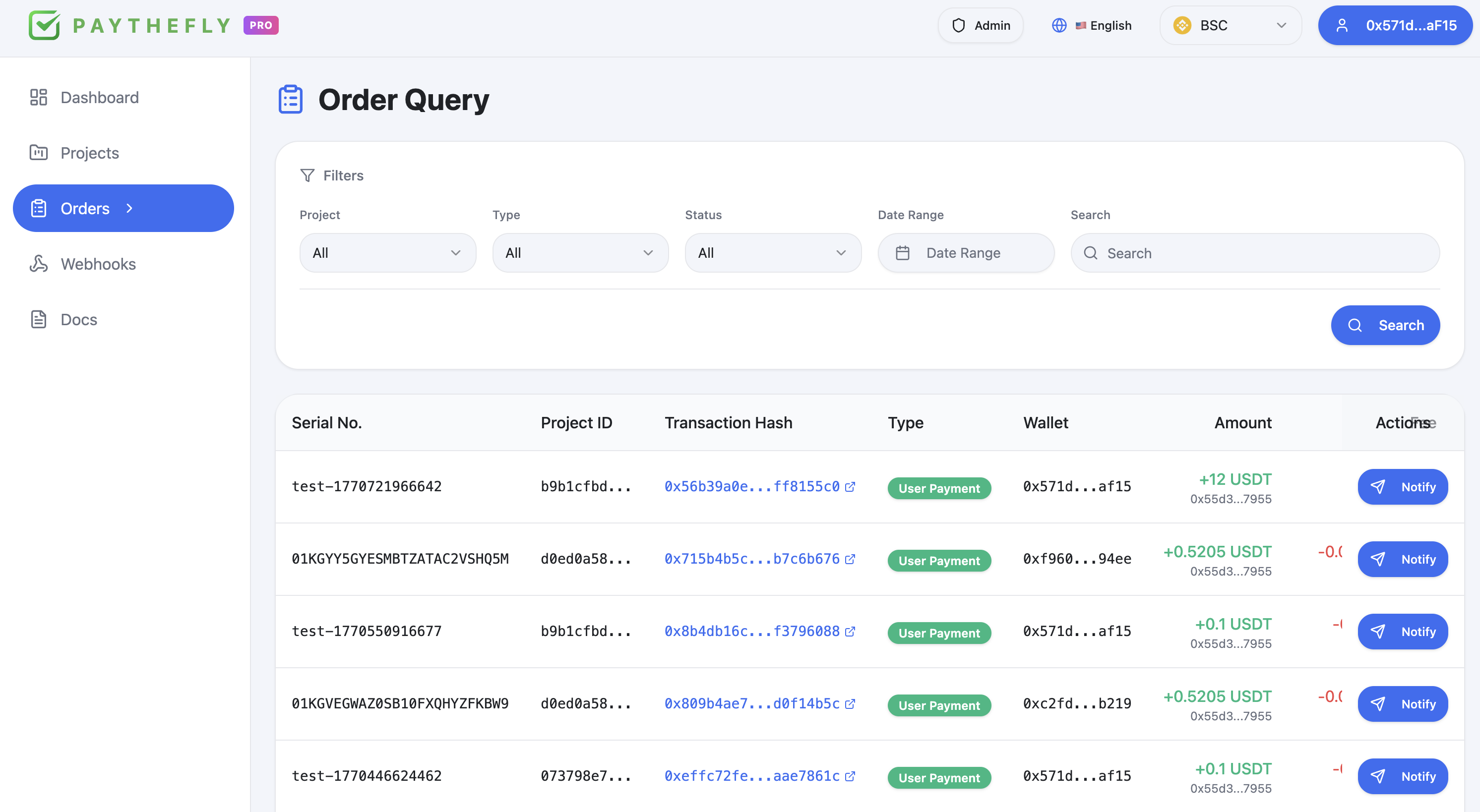Navigate to Docs in the sidebar
The height and width of the screenshot is (812, 1480).
79,319
